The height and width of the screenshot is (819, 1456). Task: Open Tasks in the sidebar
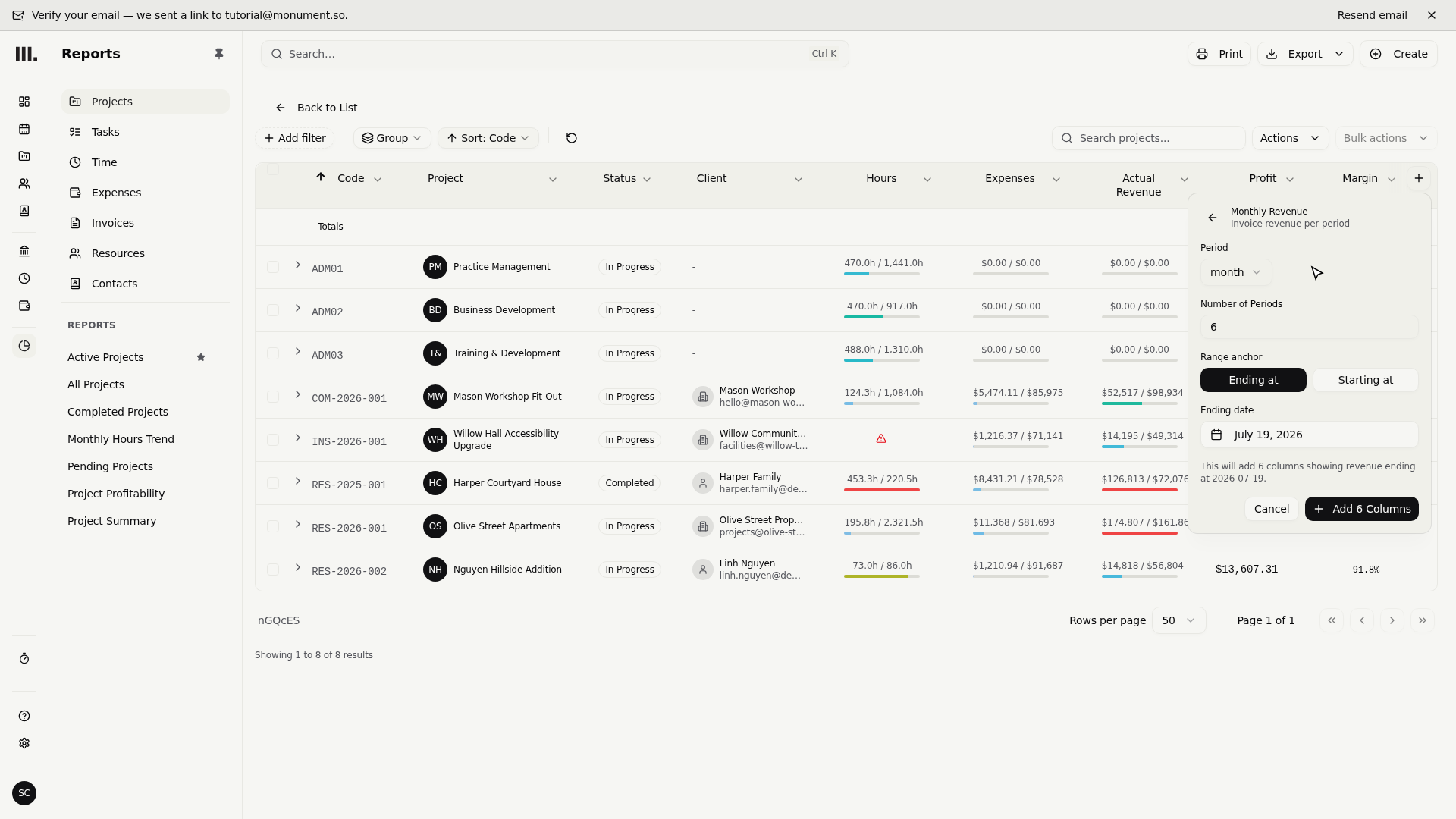pyautogui.click(x=145, y=132)
